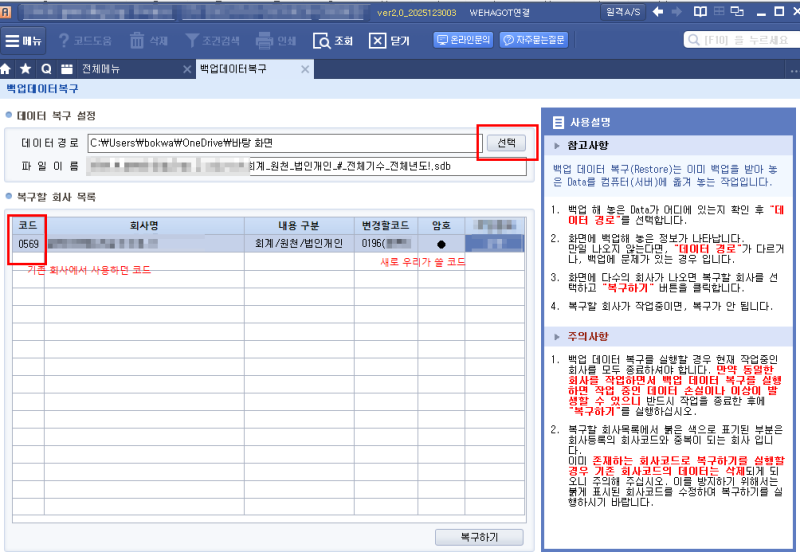Click the password dot in 암호 column

pyautogui.click(x=441, y=244)
